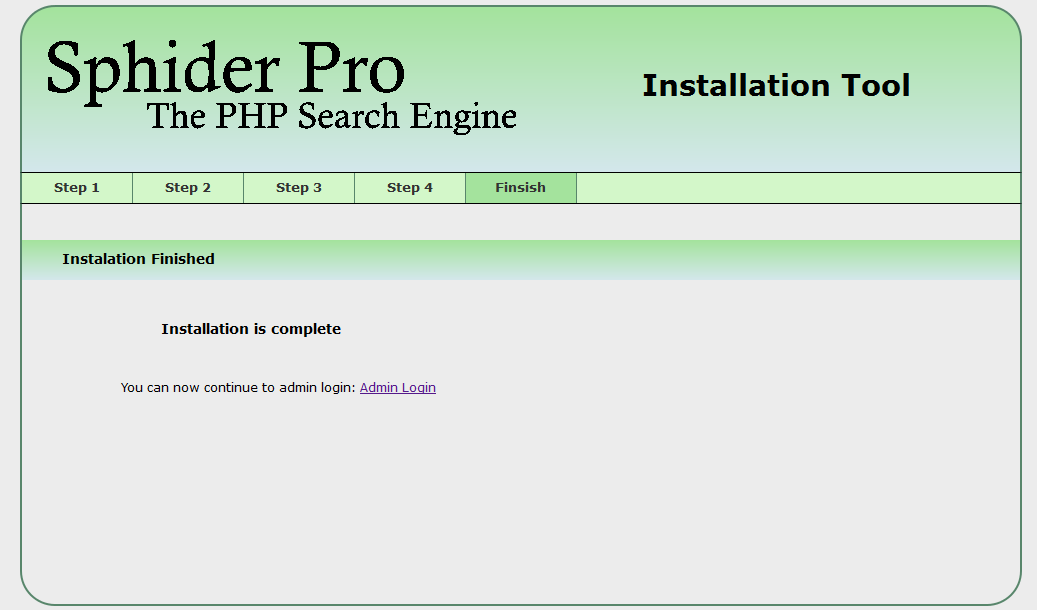Go to the Step 2 tab
The width and height of the screenshot is (1037, 610).
(x=188, y=188)
